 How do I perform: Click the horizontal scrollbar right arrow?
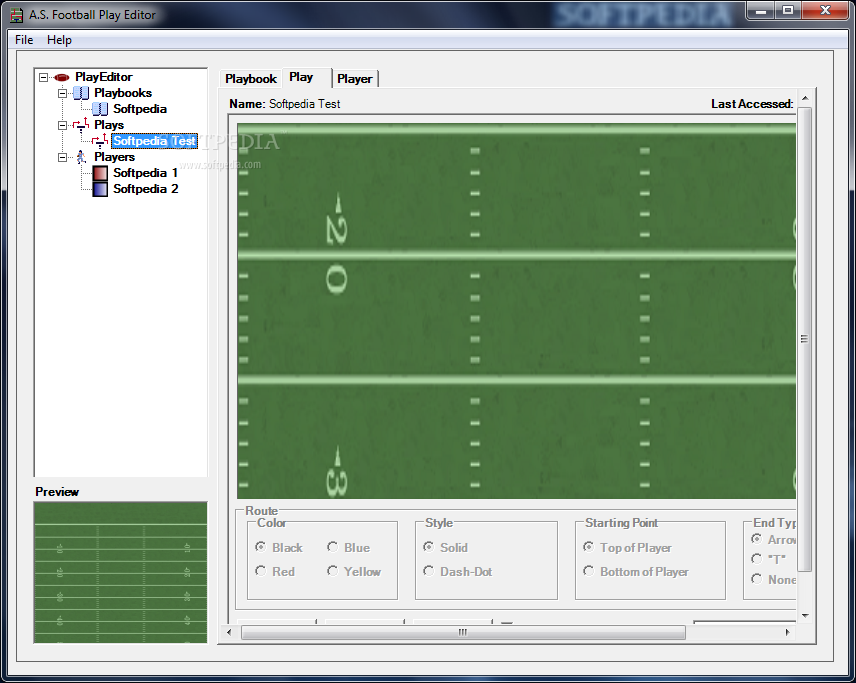click(x=788, y=632)
